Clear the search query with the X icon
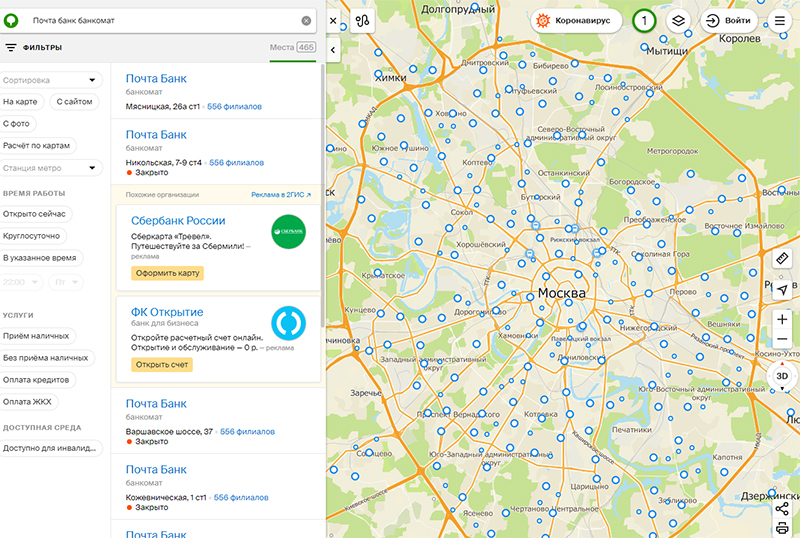Screen dimensions: 800x538 [306, 20]
